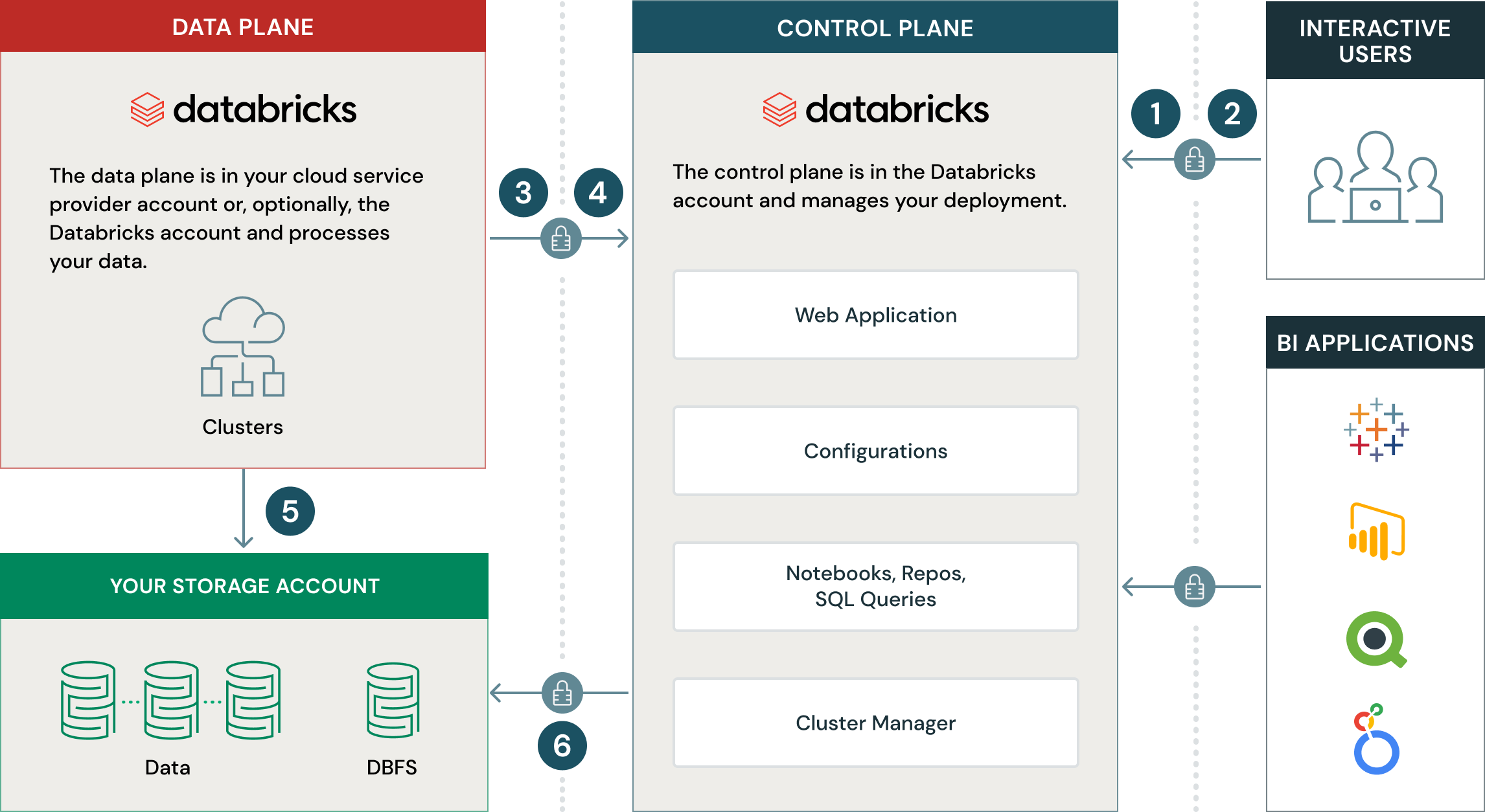Image resolution: width=1485 pixels, height=812 pixels.
Task: Click the Cluster Manager box
Action: (875, 723)
